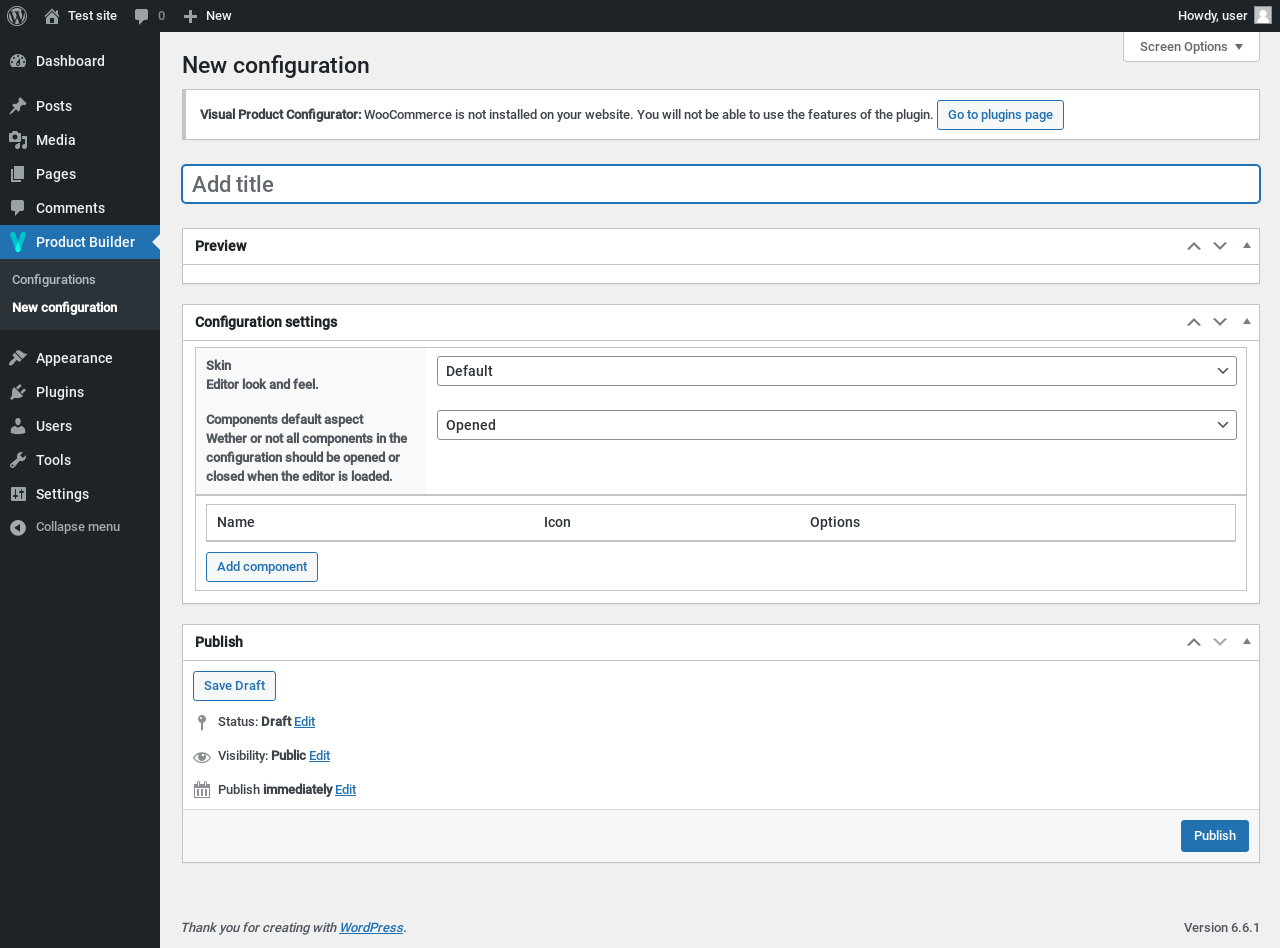Open the Skin dropdown

pyautogui.click(x=836, y=371)
